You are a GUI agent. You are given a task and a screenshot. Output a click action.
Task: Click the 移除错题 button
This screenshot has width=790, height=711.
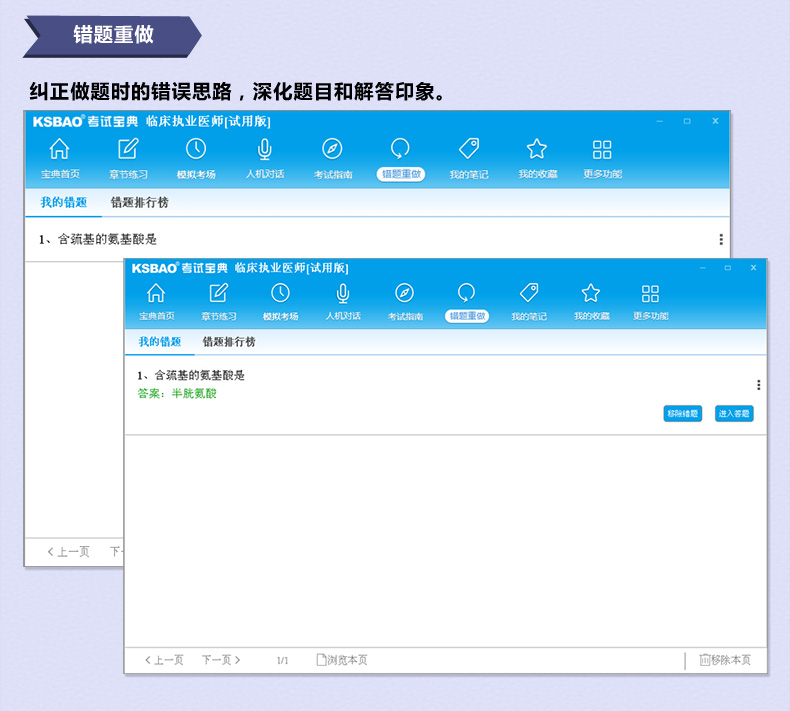(682, 413)
